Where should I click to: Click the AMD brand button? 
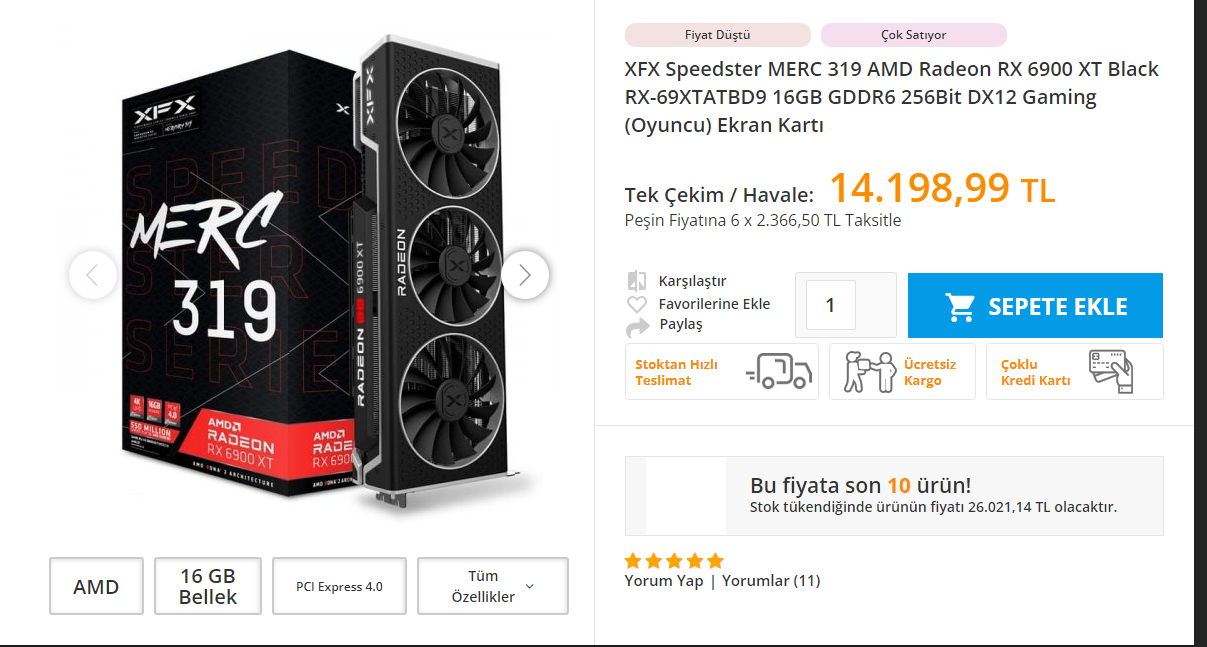tap(96, 586)
